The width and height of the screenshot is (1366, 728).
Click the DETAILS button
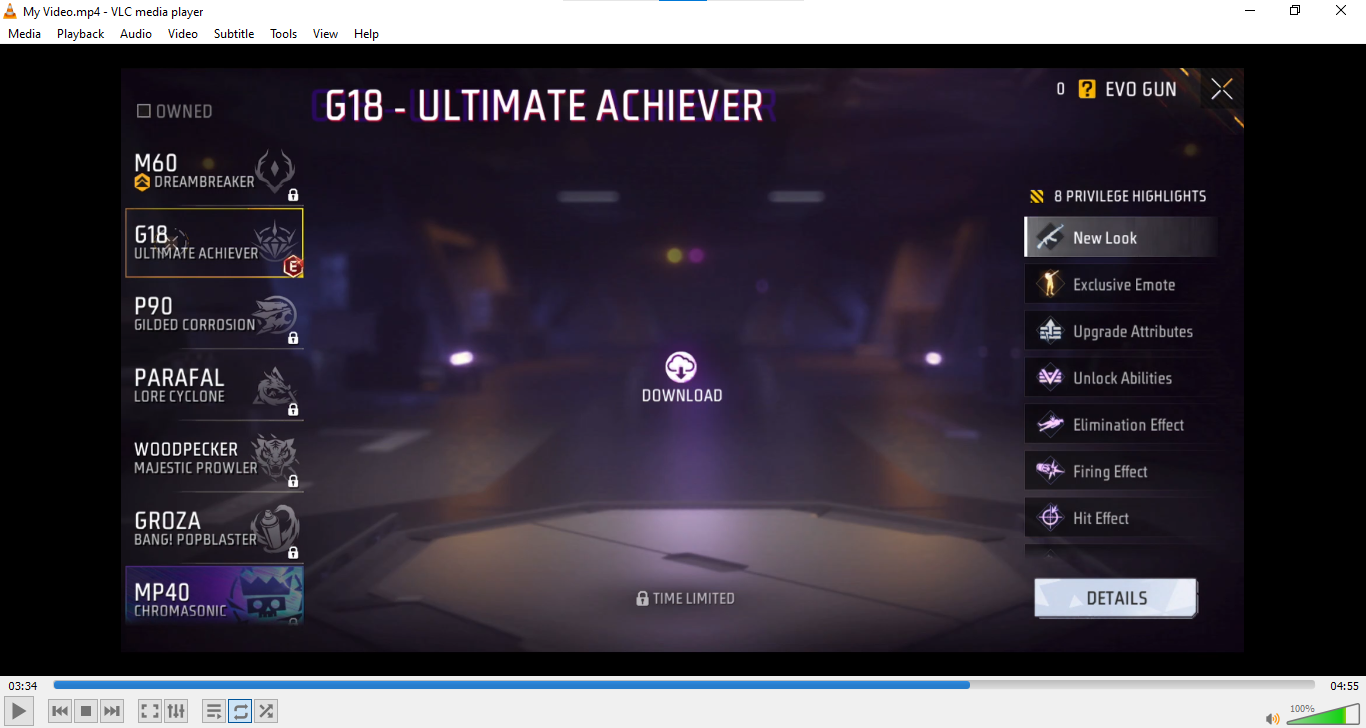click(x=1116, y=598)
